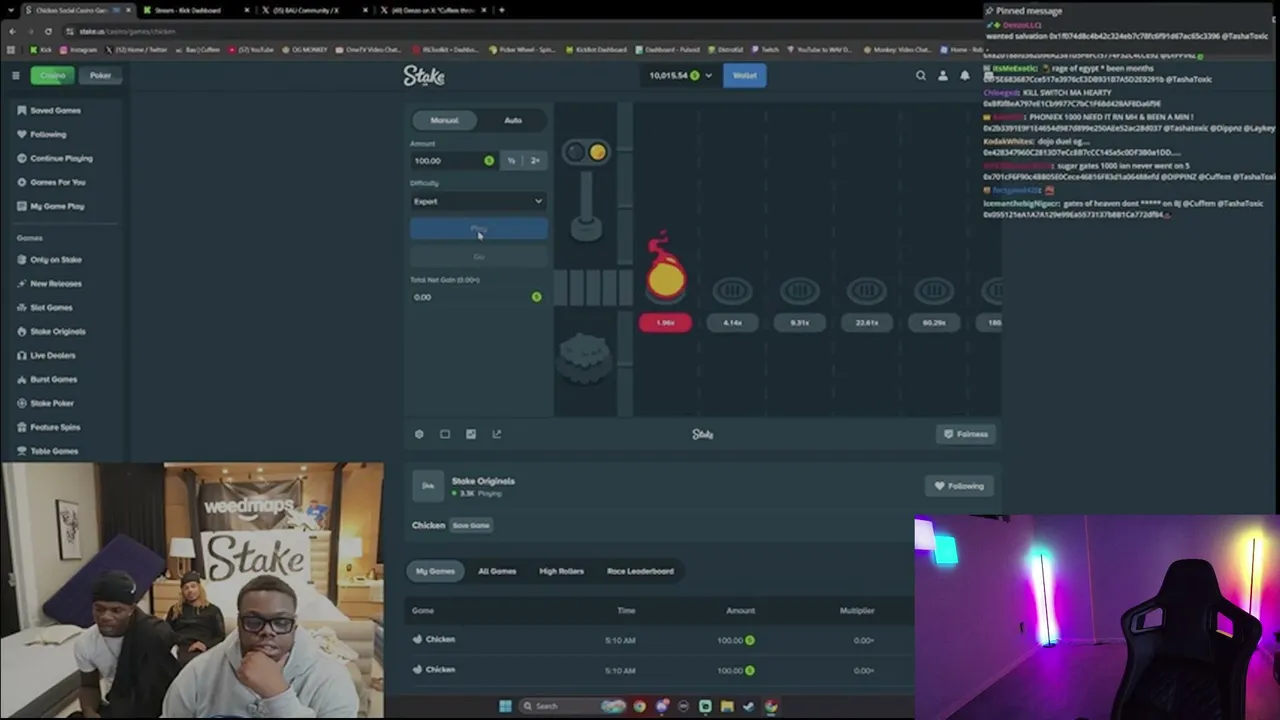This screenshot has height=720, width=1280.
Task: Open the Fairness dialog
Action: click(x=966, y=434)
